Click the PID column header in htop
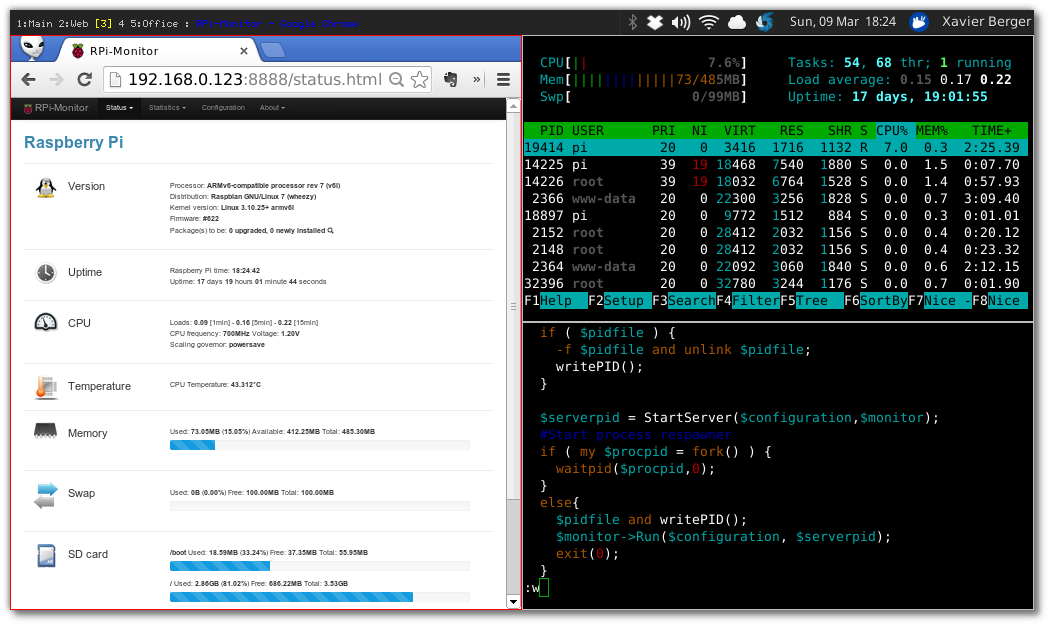1050x626 pixels. pyautogui.click(x=552, y=131)
